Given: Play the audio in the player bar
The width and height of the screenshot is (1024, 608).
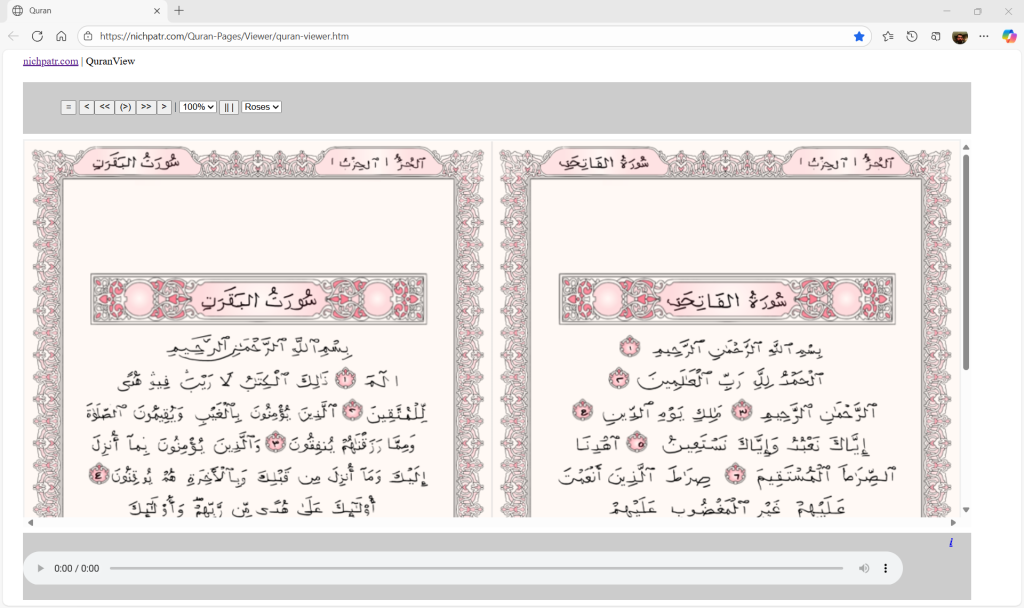Looking at the screenshot, I should pyautogui.click(x=40, y=568).
